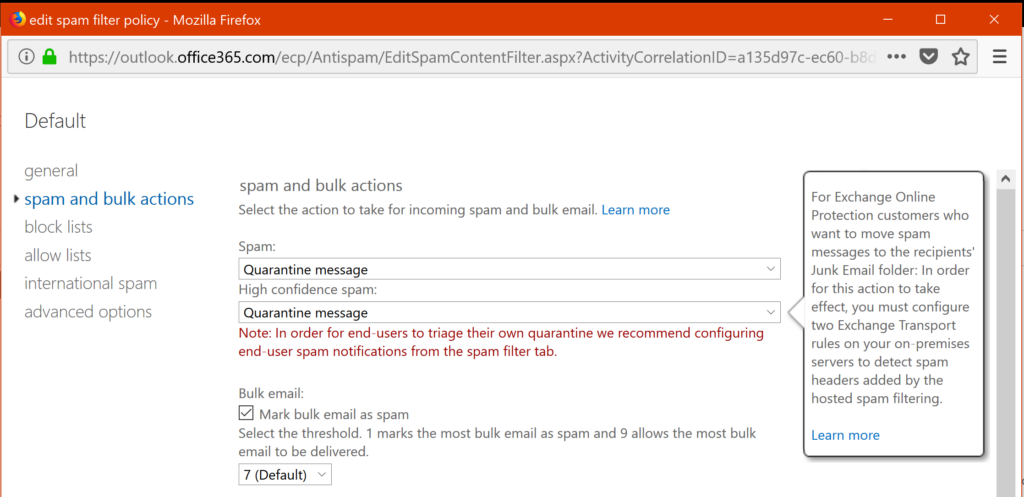
Task: Bookmark this page with star icon
Action: [x=960, y=57]
